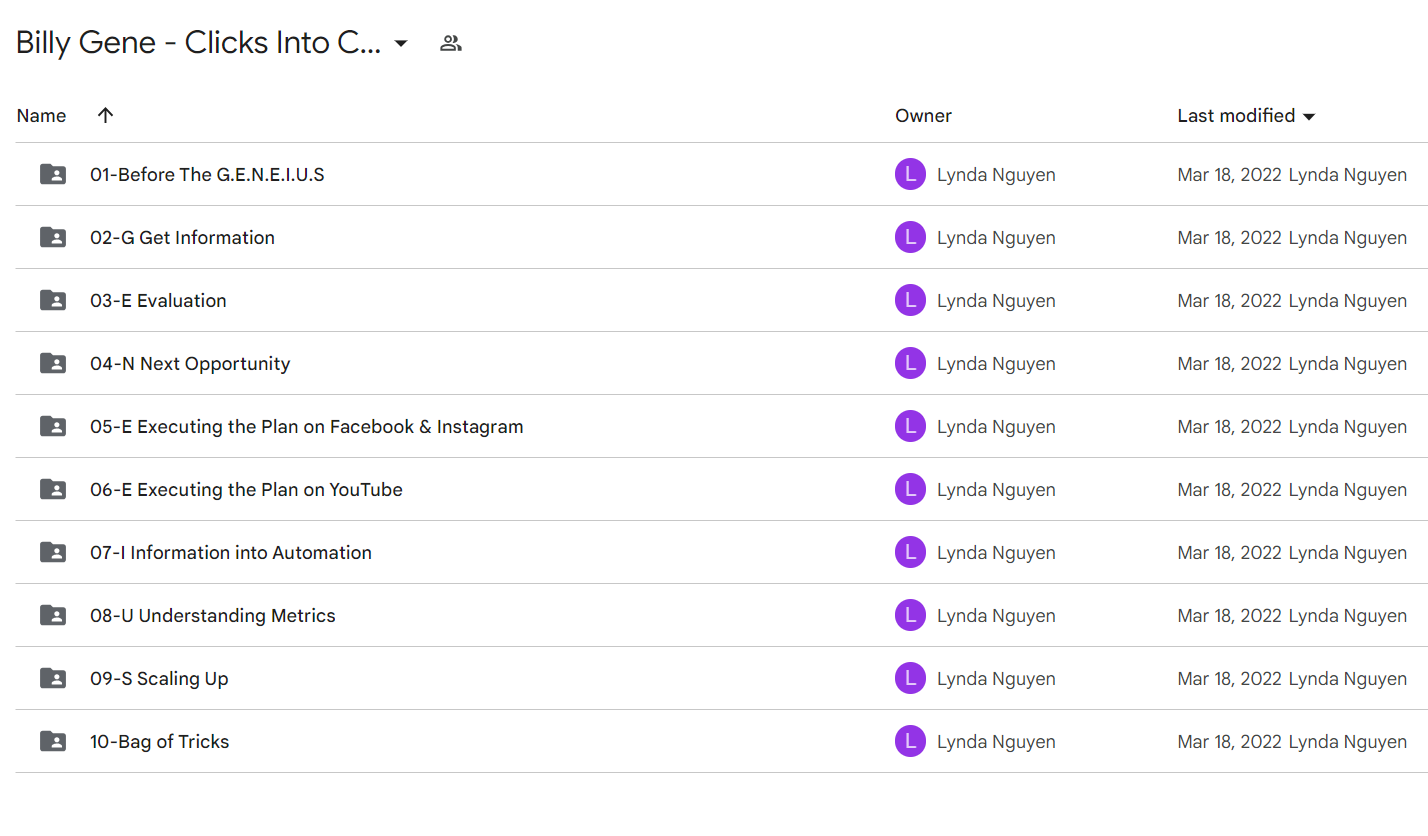Screen dimensions: 1428x836
Task: Click shared folder icon for 10-Bag of Tricks
Action: (53, 741)
